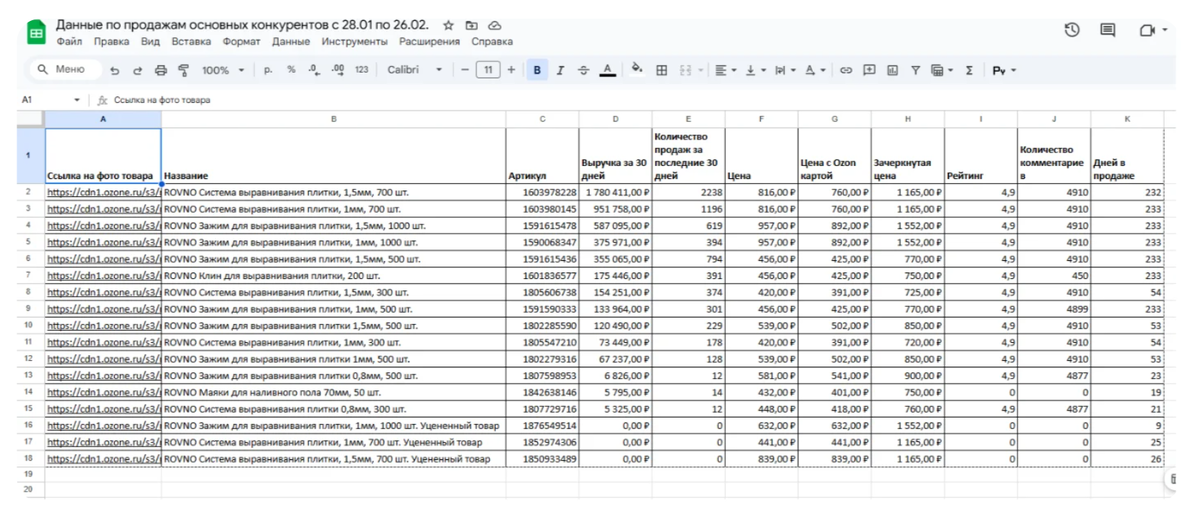Toggle bold formatting
The height and width of the screenshot is (524, 1200).
pyautogui.click(x=537, y=70)
